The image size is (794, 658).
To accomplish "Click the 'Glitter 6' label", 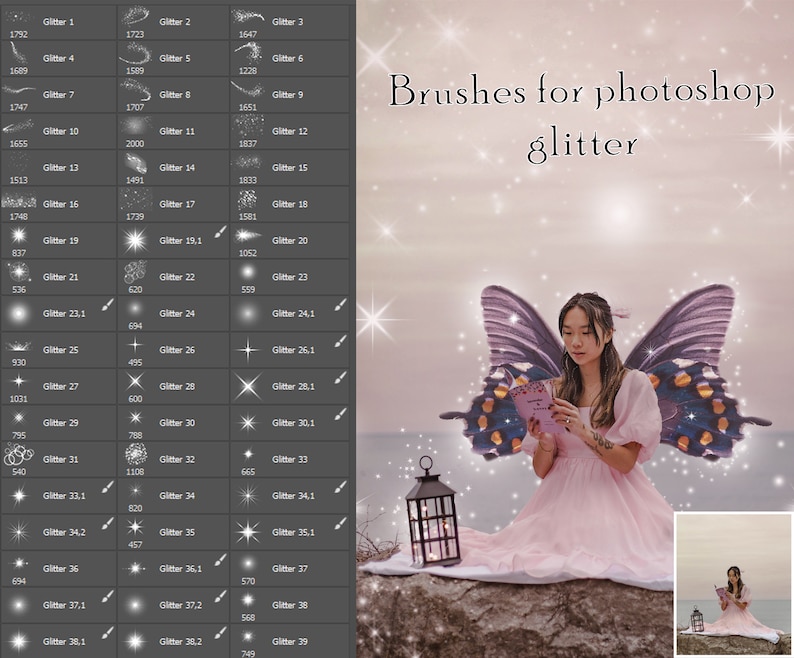I will coord(288,58).
